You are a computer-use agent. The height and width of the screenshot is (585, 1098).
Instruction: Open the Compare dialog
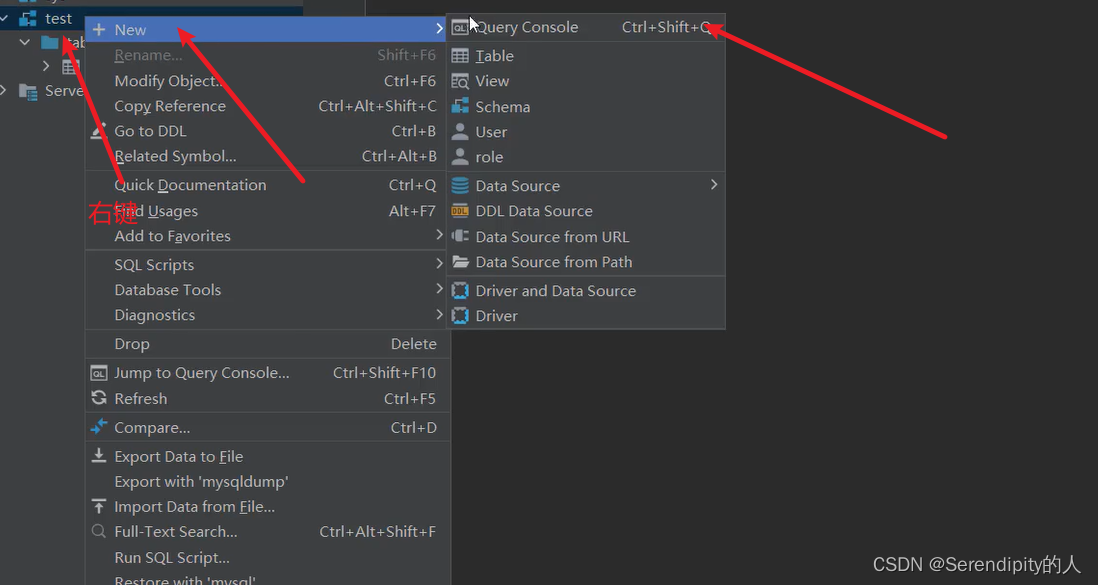coord(152,427)
